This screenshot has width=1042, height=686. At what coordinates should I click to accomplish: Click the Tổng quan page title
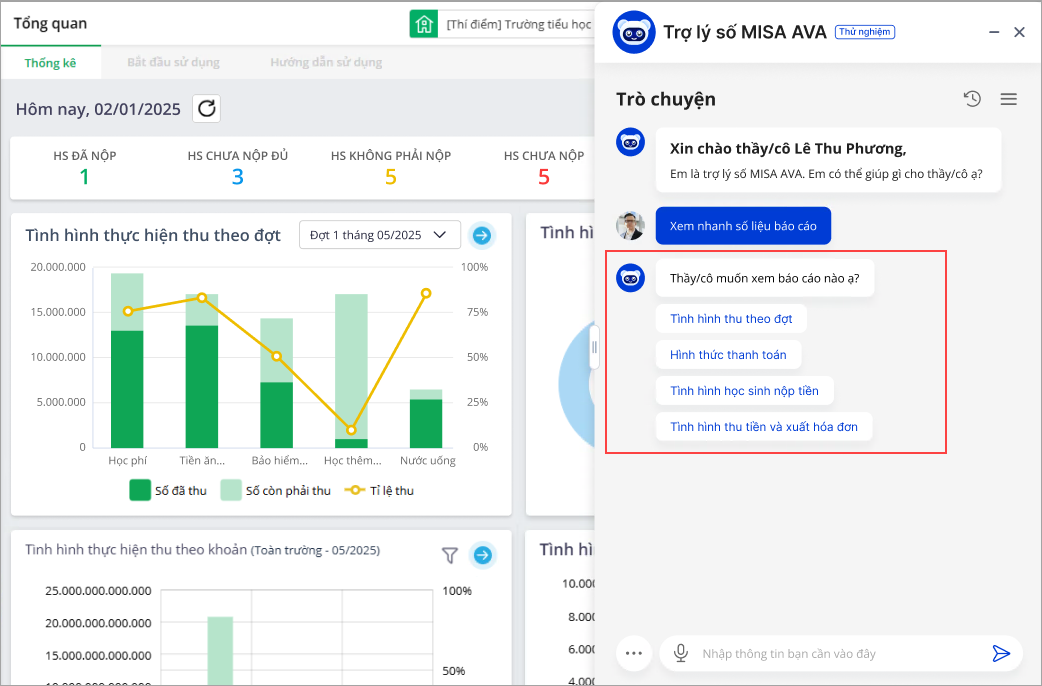click(x=51, y=23)
